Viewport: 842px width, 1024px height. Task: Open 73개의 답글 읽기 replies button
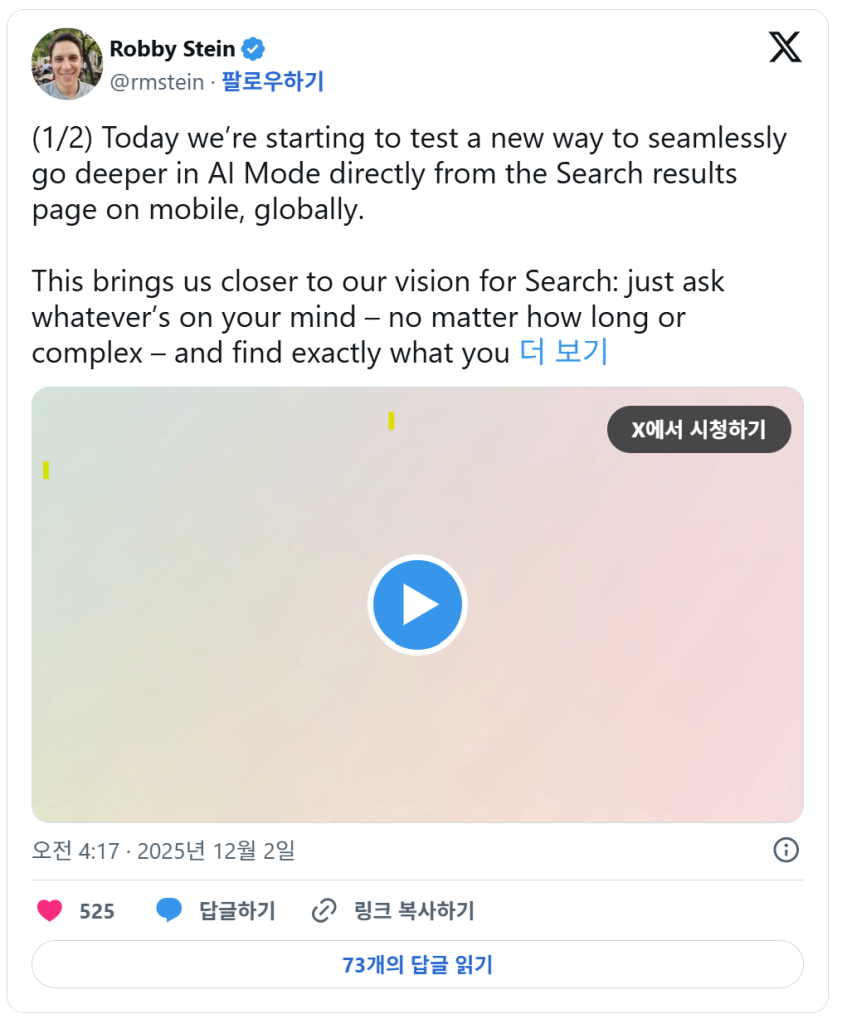tap(417, 965)
